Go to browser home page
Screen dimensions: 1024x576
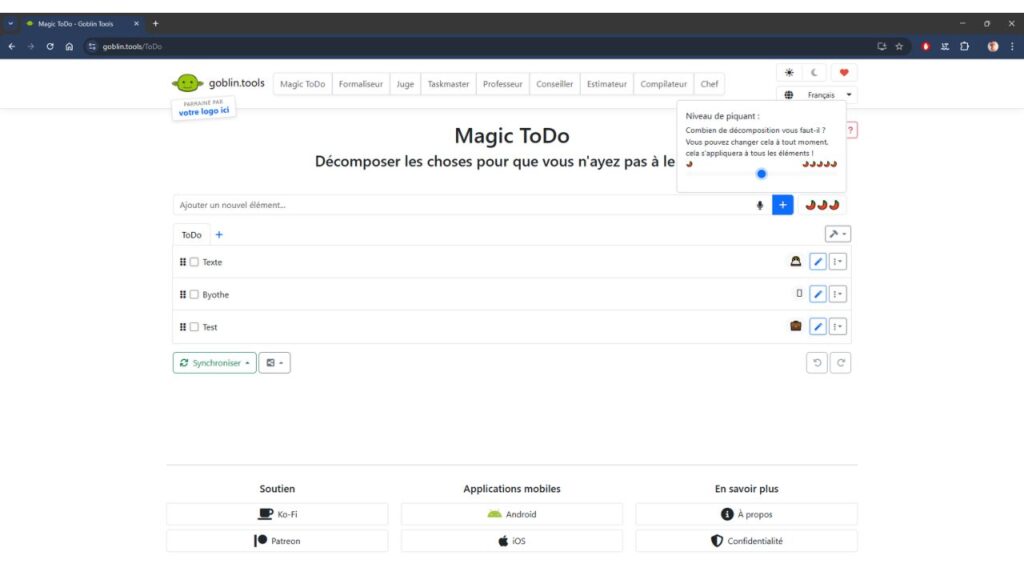pyautogui.click(x=69, y=46)
